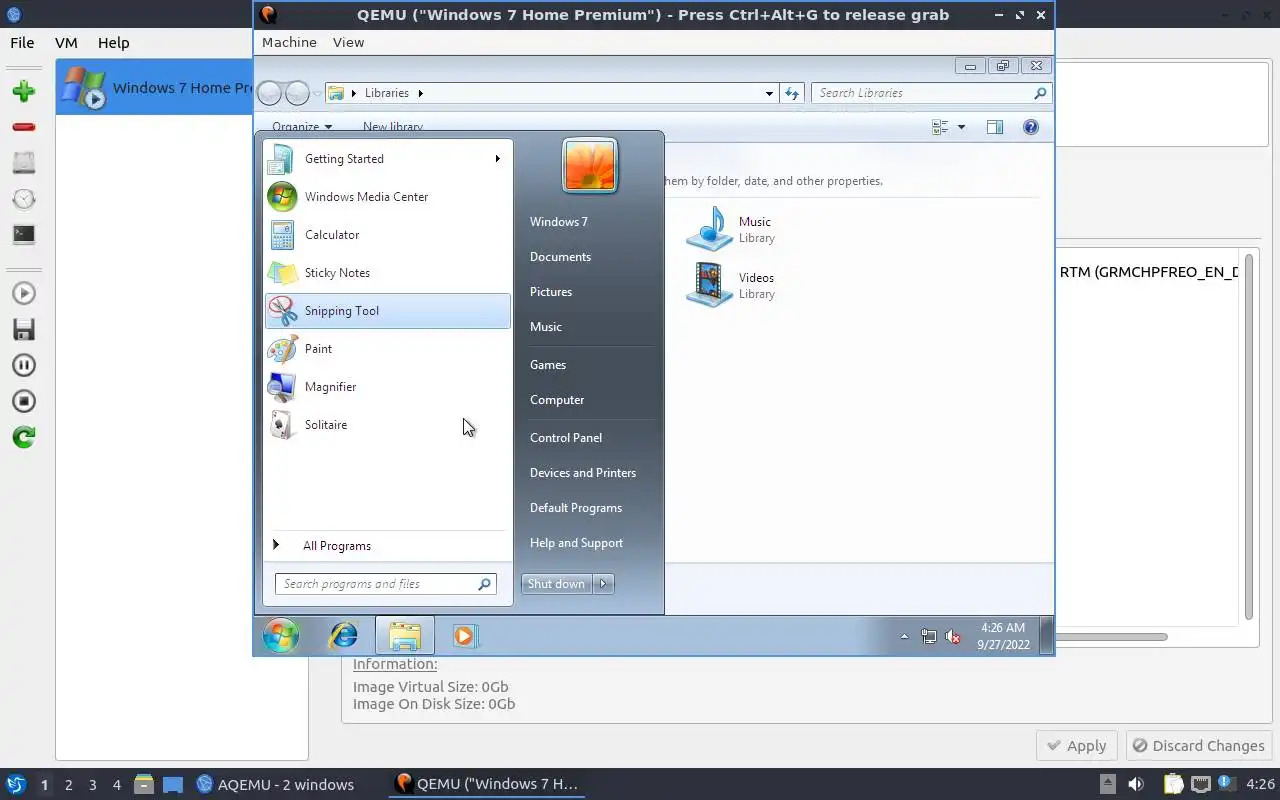This screenshot has width=1280, height=800.
Task: Launch Solitaire from the Start menu
Action: click(388, 425)
